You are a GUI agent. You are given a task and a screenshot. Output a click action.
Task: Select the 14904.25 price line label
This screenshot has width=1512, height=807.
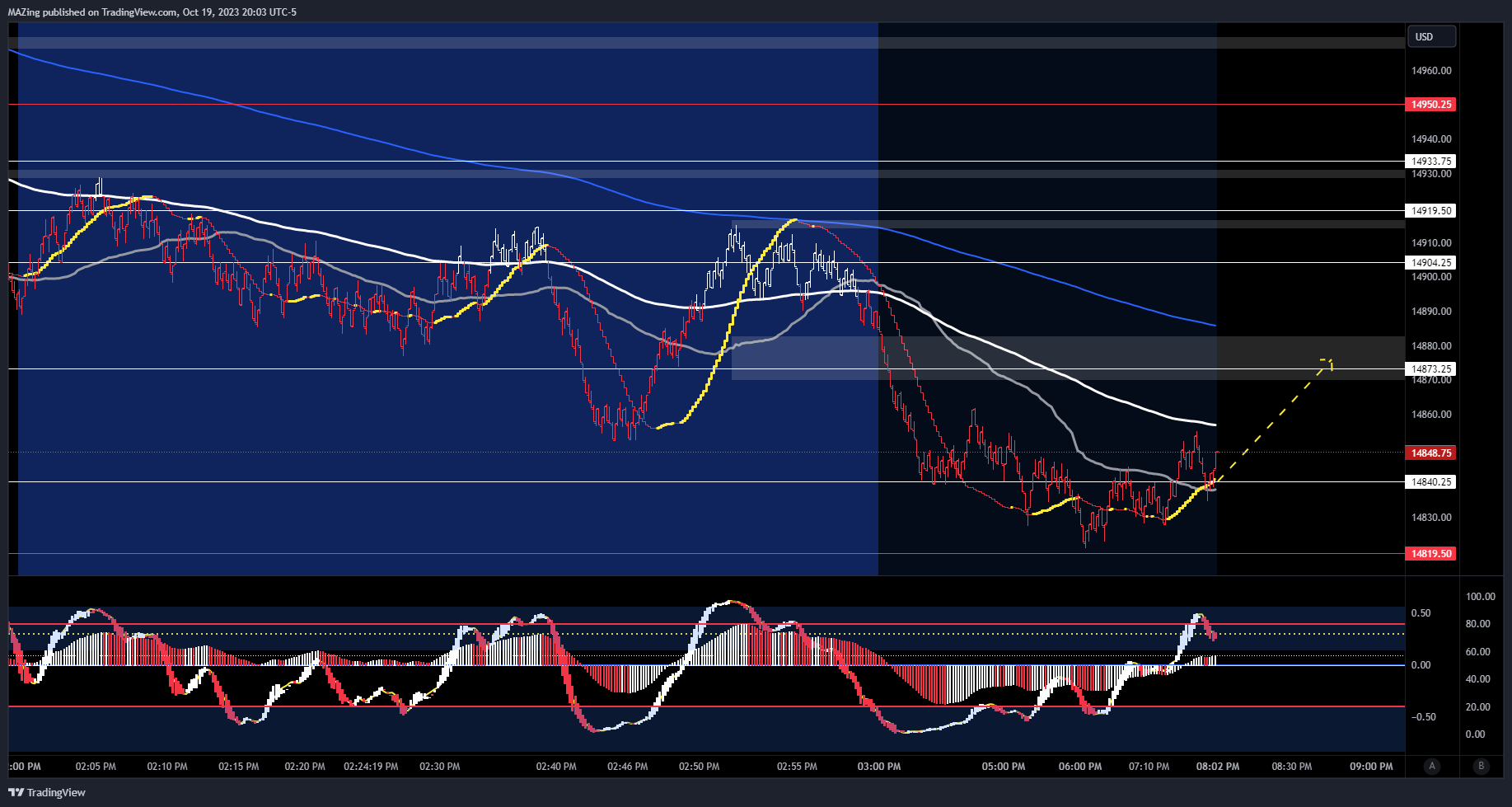[1430, 263]
